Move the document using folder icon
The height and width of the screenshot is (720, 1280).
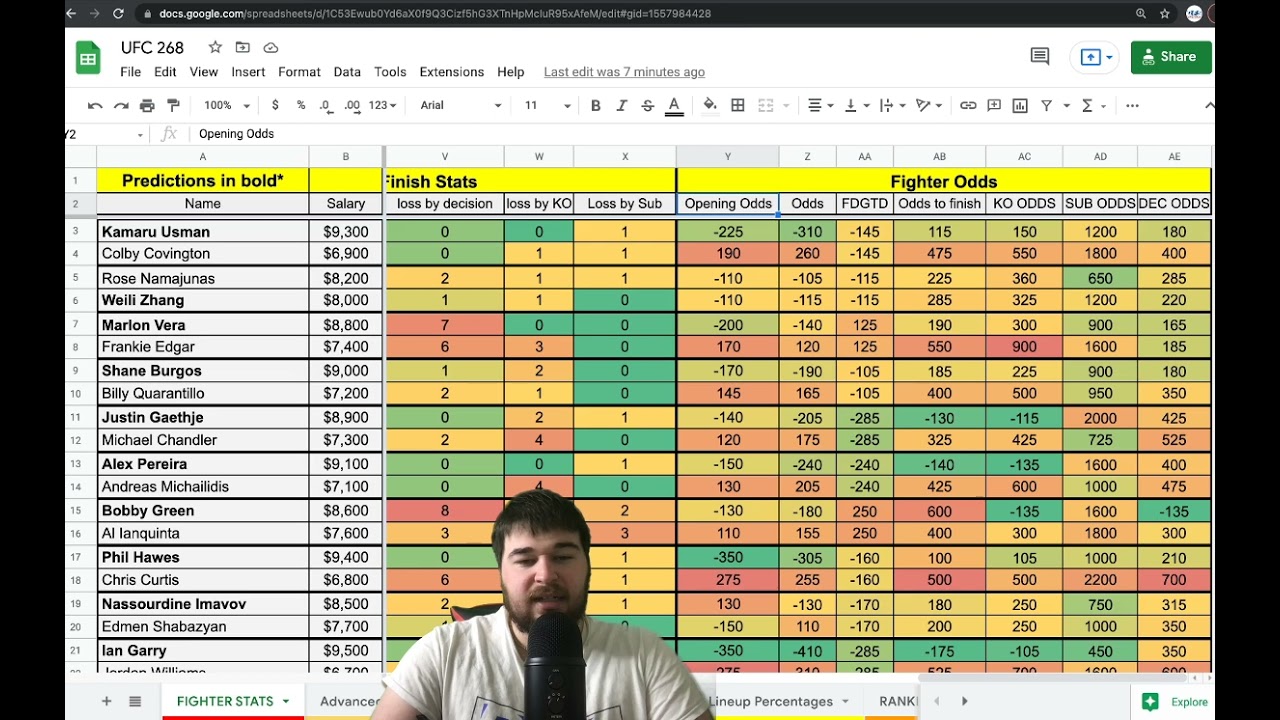pyautogui.click(x=243, y=47)
